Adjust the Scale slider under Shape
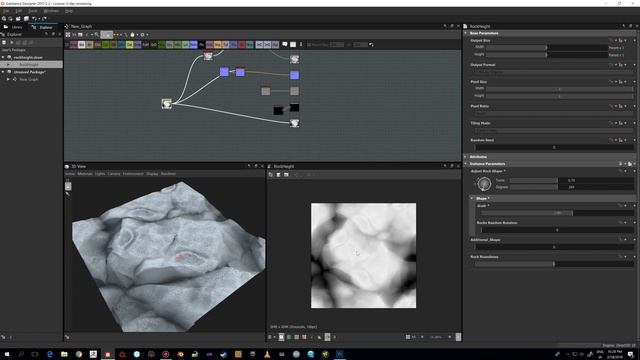 tap(557, 213)
